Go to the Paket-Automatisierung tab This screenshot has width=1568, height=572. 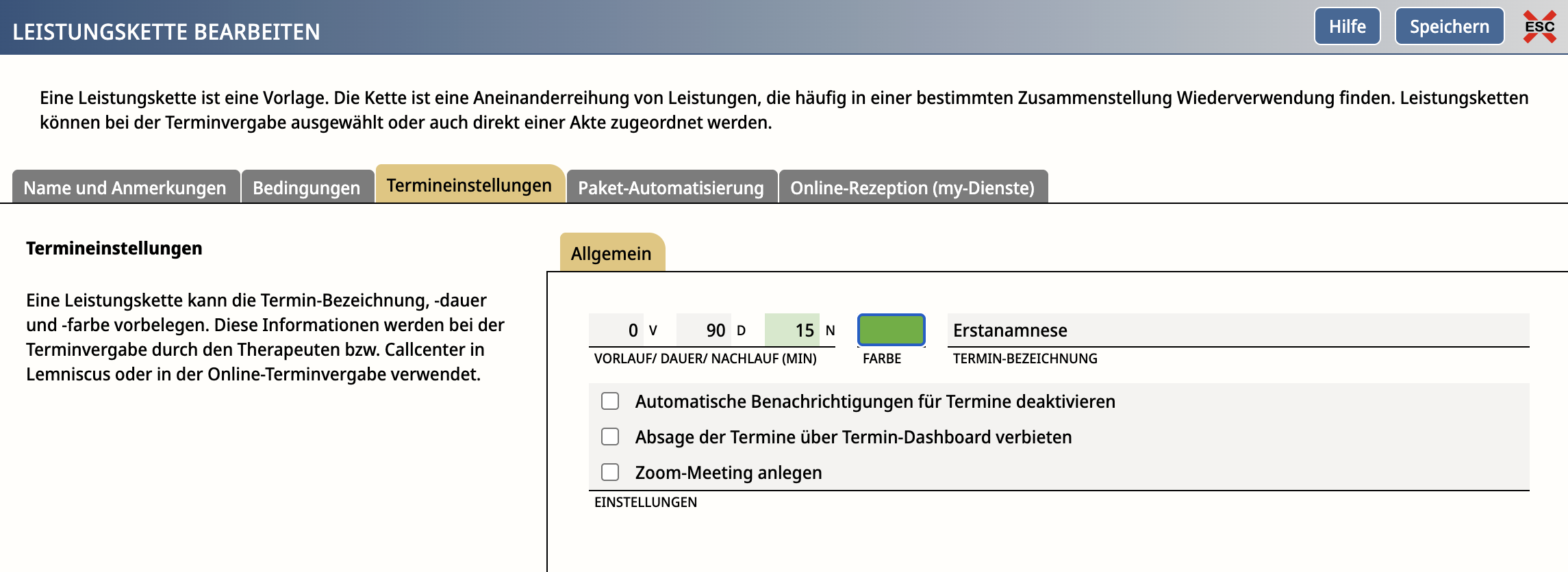pyautogui.click(x=670, y=187)
